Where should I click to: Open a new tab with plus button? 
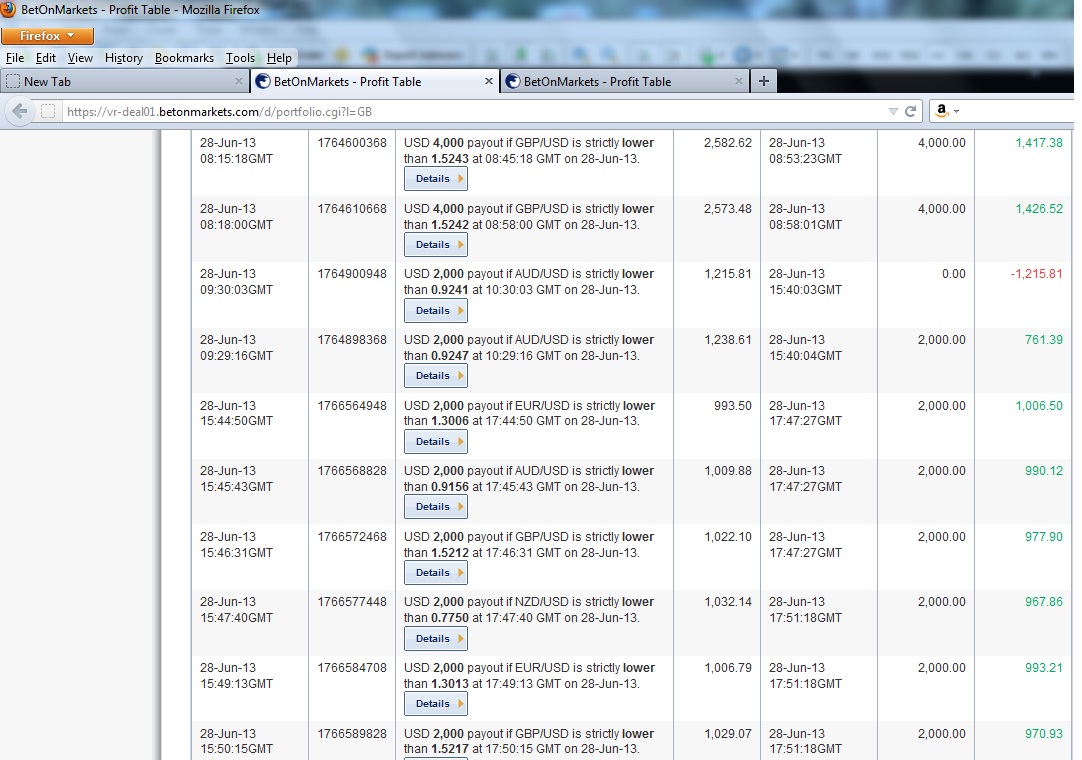pos(763,81)
